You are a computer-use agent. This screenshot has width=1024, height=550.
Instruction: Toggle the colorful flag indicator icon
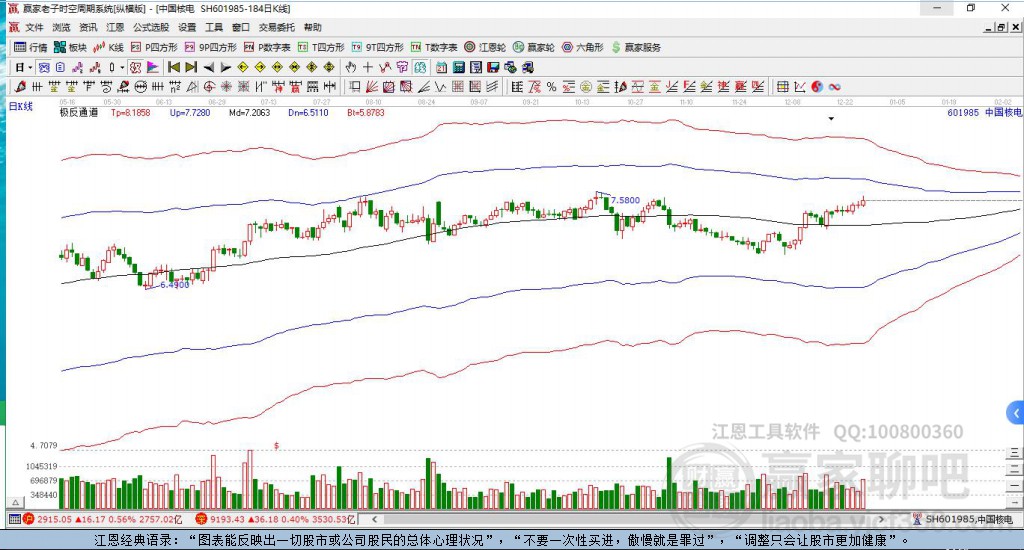coord(152,67)
